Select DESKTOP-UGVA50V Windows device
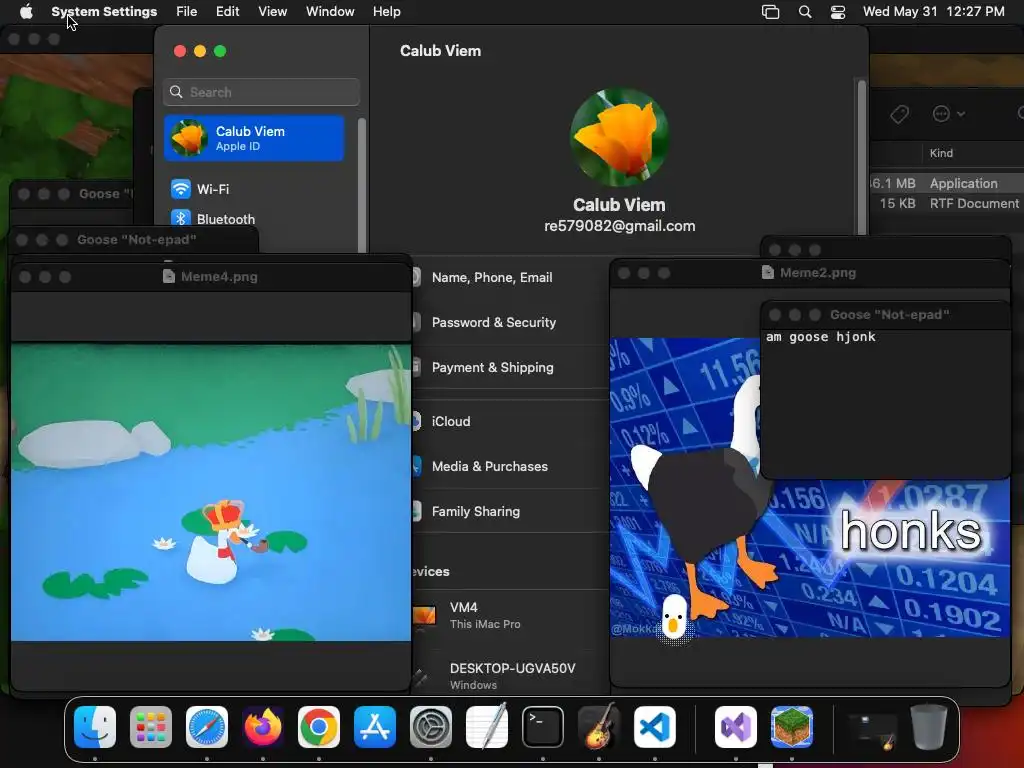Image resolution: width=1024 pixels, height=768 pixels. point(511,676)
